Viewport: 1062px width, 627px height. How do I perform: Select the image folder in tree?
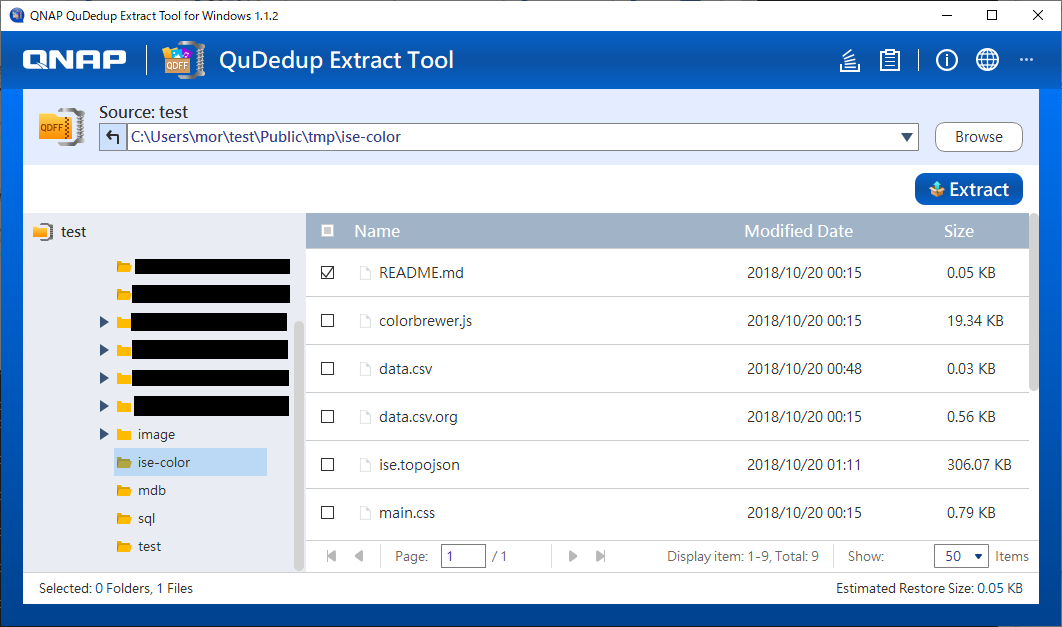click(156, 435)
